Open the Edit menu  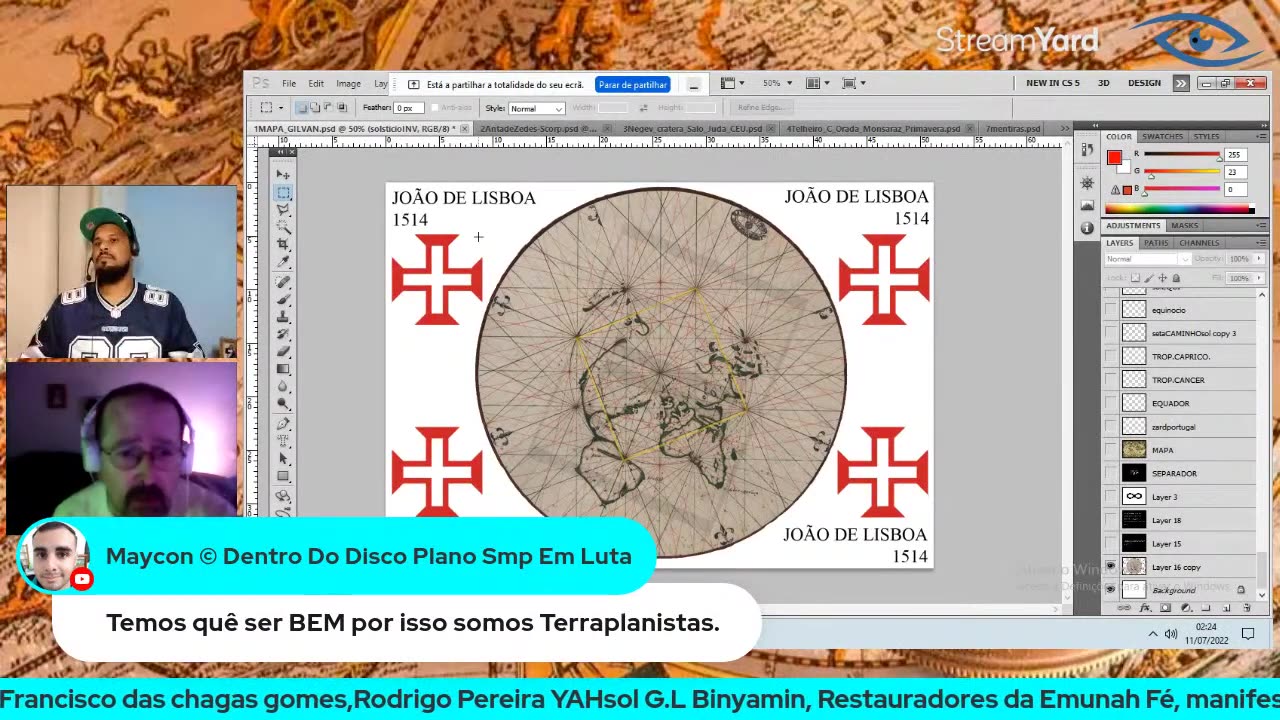click(316, 84)
